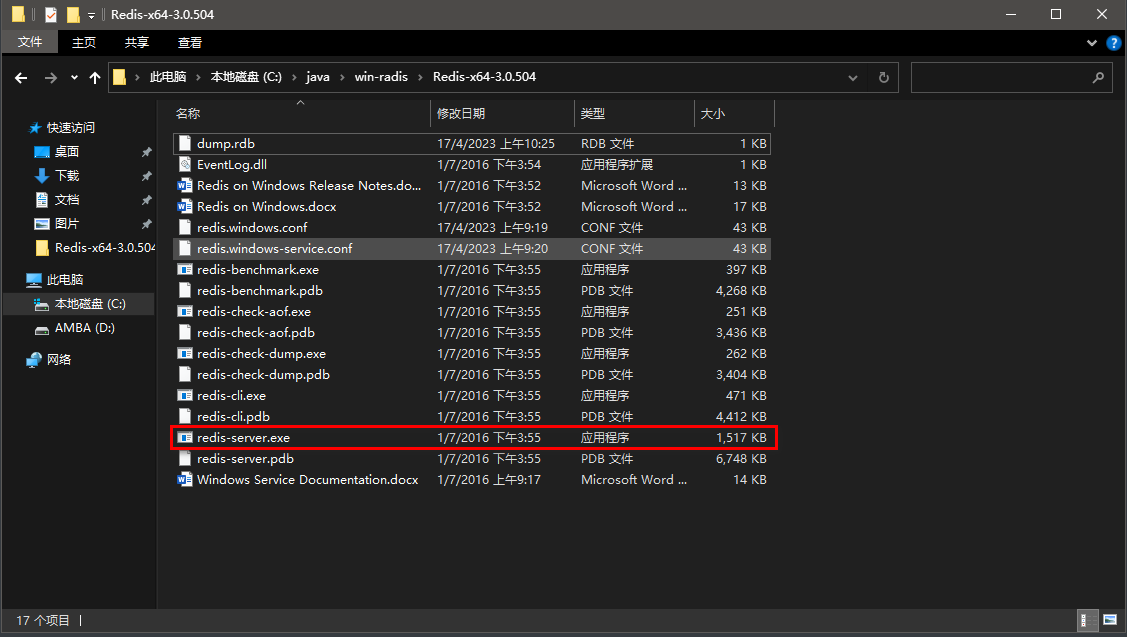Select Windows Service Documentation.docx Word icon
Screen dimensions: 1127x637
click(185, 480)
